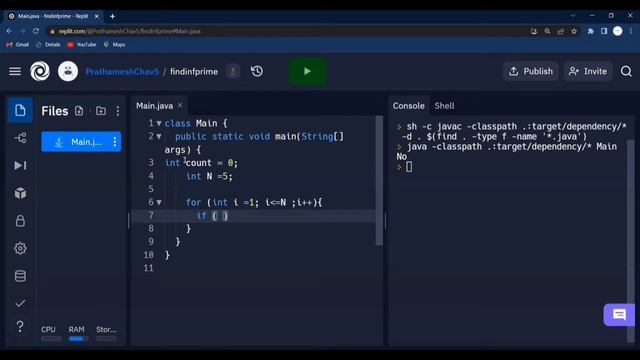Run the program with green play button
The image size is (640, 360).
click(308, 71)
